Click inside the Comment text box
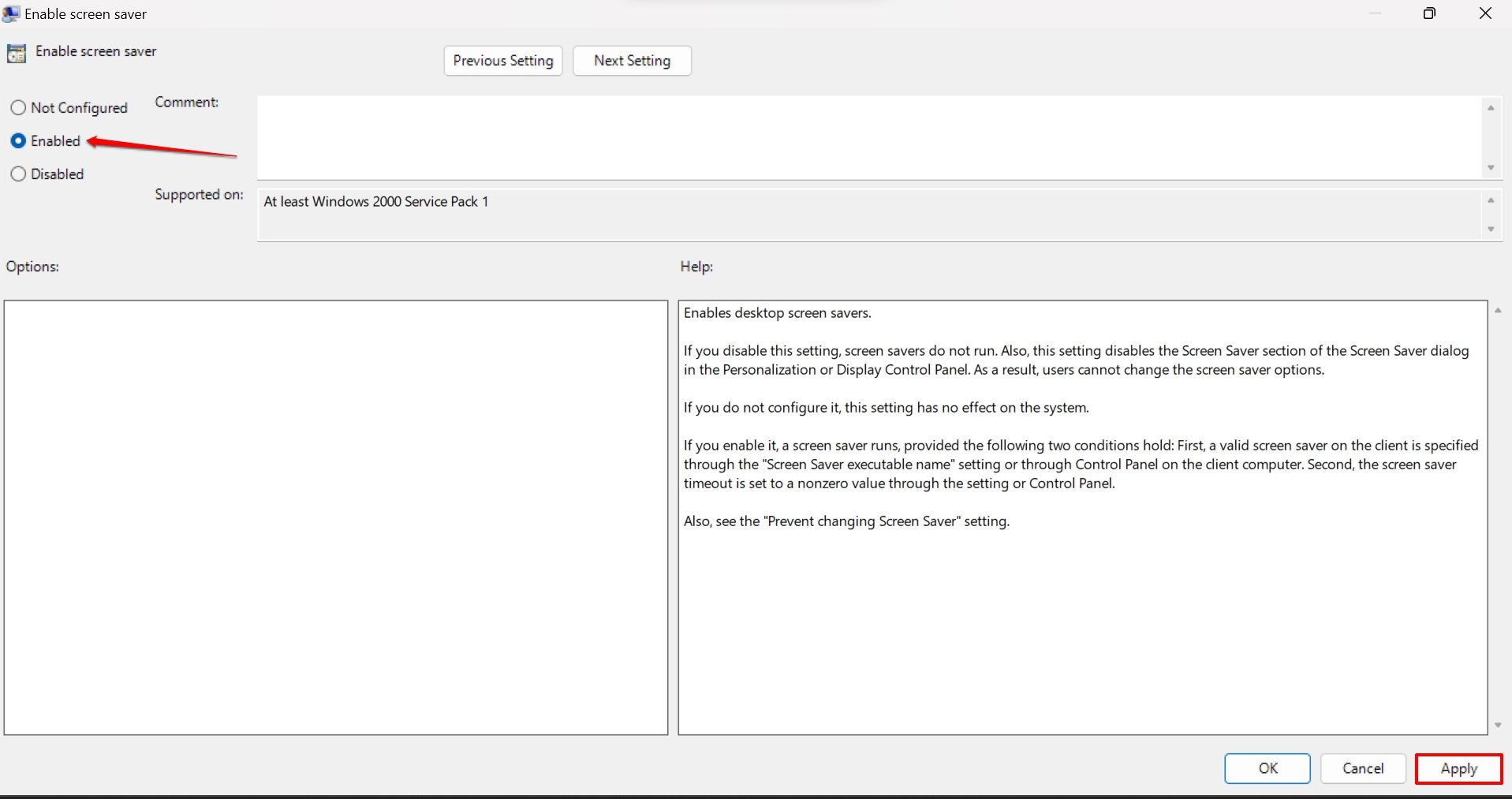Screen dimensions: 1512x799 click(869, 138)
